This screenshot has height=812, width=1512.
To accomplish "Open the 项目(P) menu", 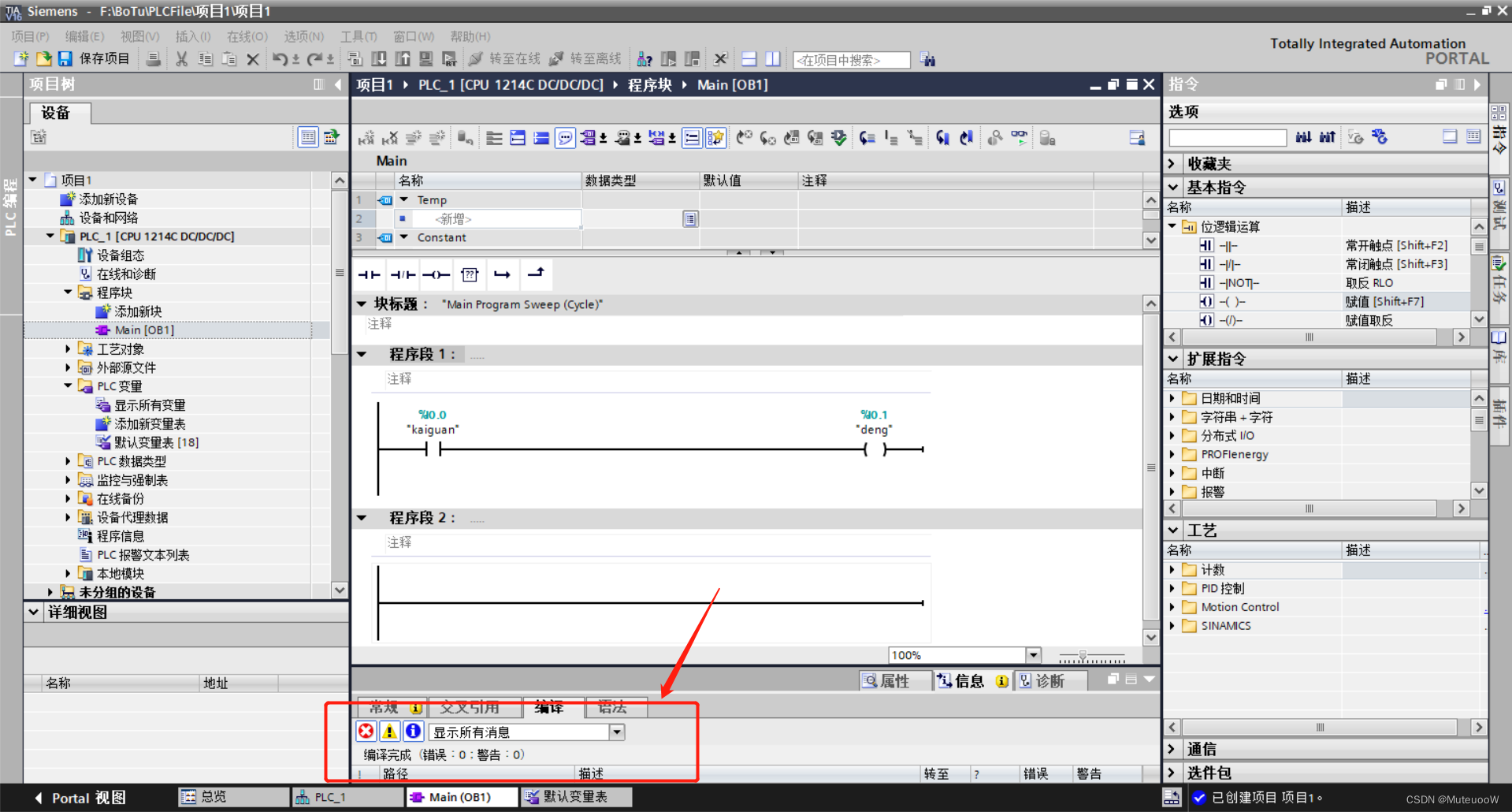I will [x=31, y=36].
